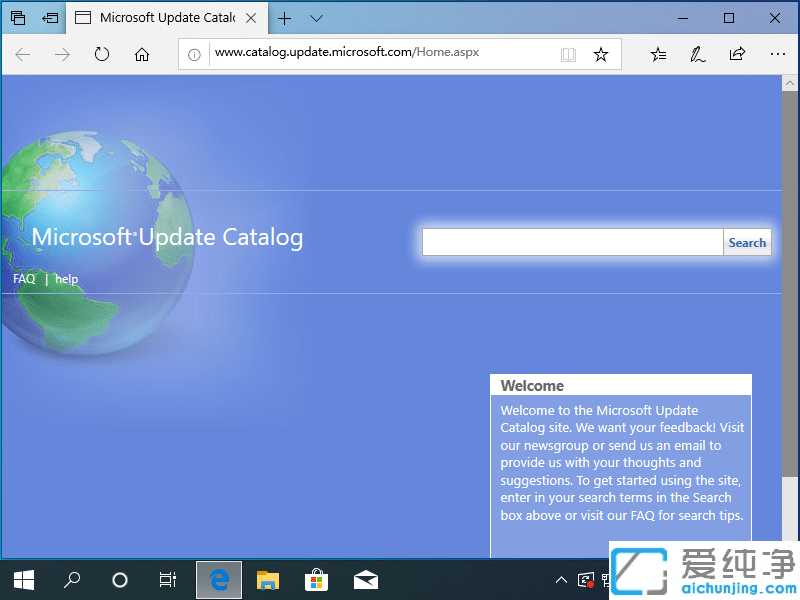The width and height of the screenshot is (800, 600).
Task: Click the page scrollbar up arrow
Action: (x=791, y=81)
